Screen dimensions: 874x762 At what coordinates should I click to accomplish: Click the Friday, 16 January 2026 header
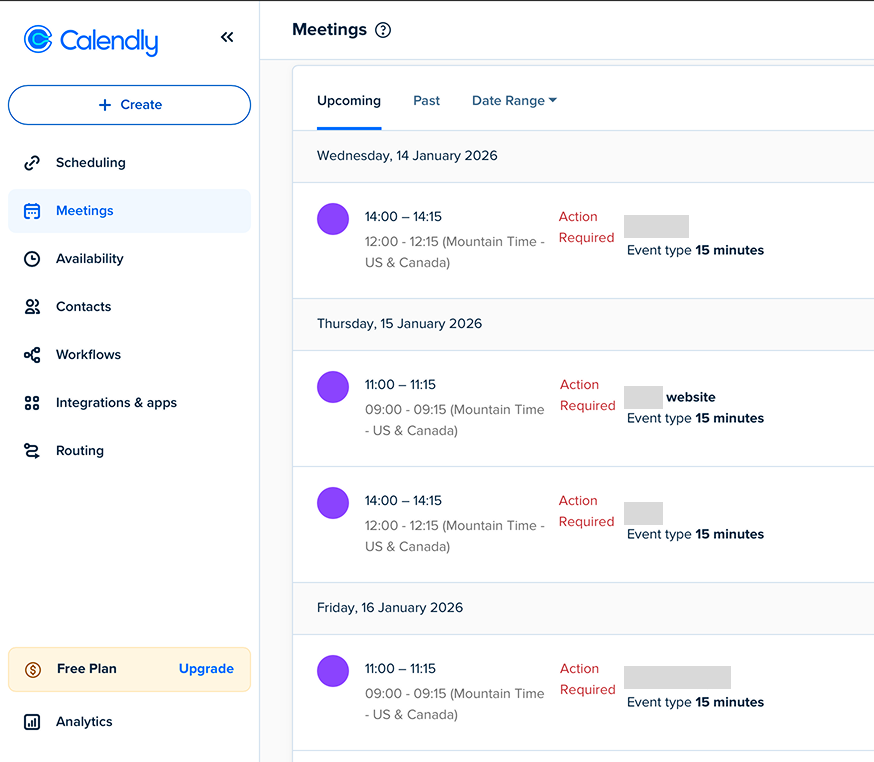(390, 608)
